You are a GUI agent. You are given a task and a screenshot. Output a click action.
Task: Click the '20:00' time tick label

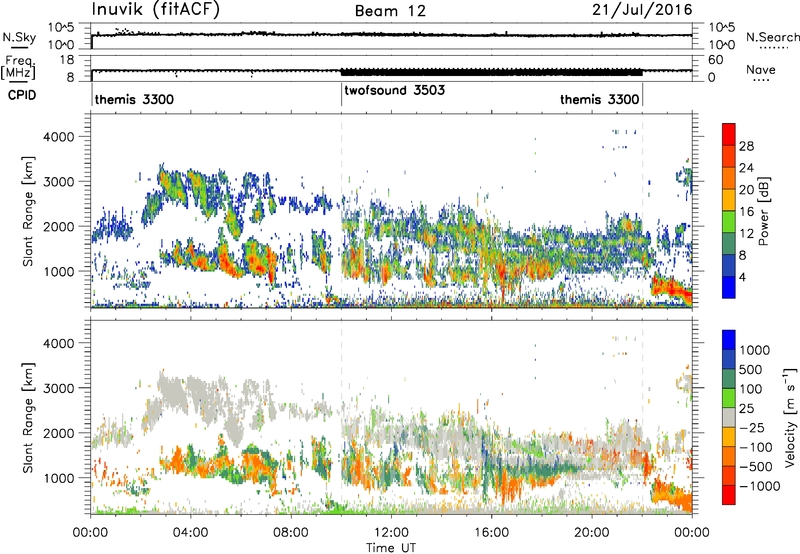coord(591,533)
